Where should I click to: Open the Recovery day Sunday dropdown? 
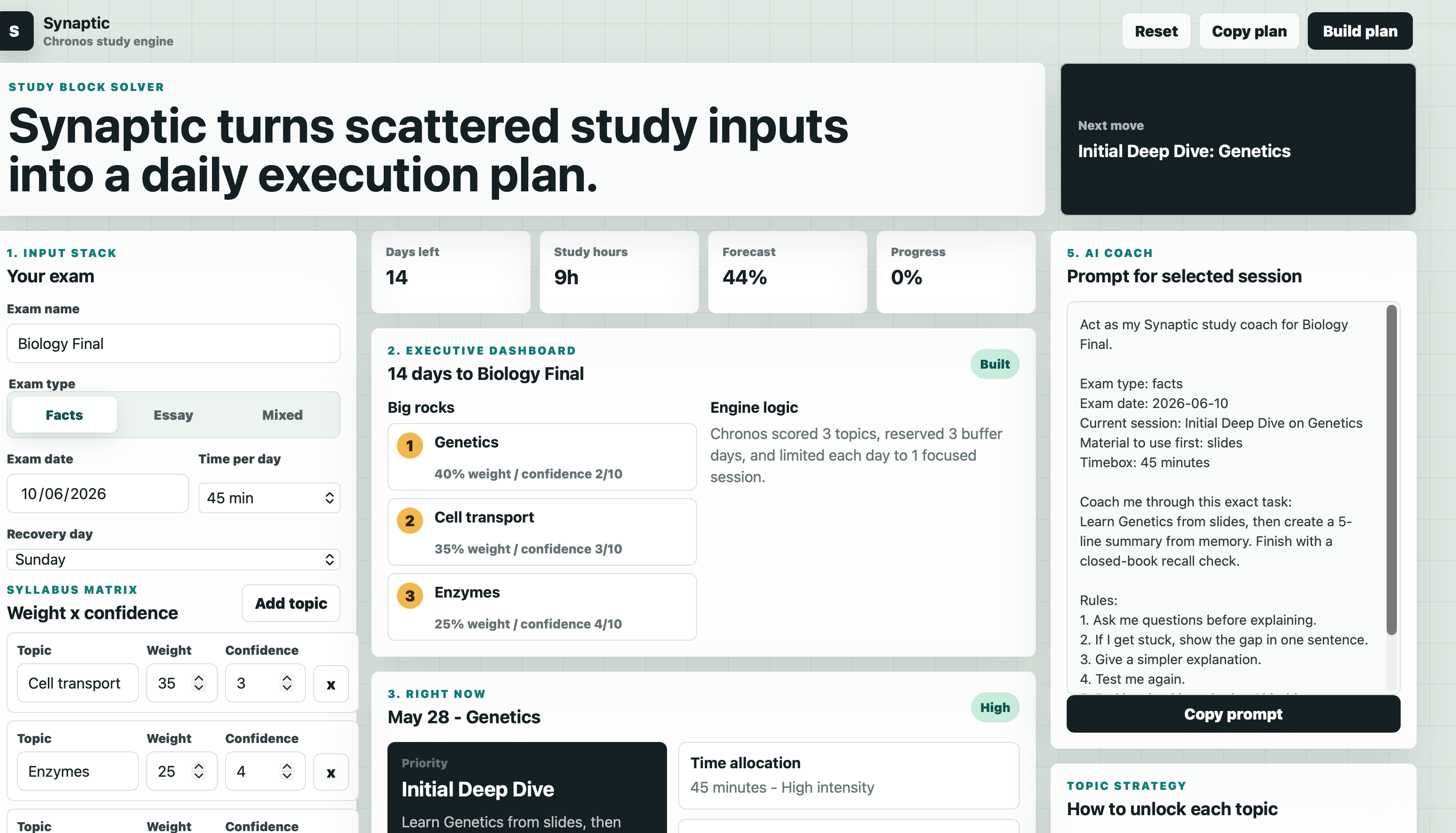174,560
